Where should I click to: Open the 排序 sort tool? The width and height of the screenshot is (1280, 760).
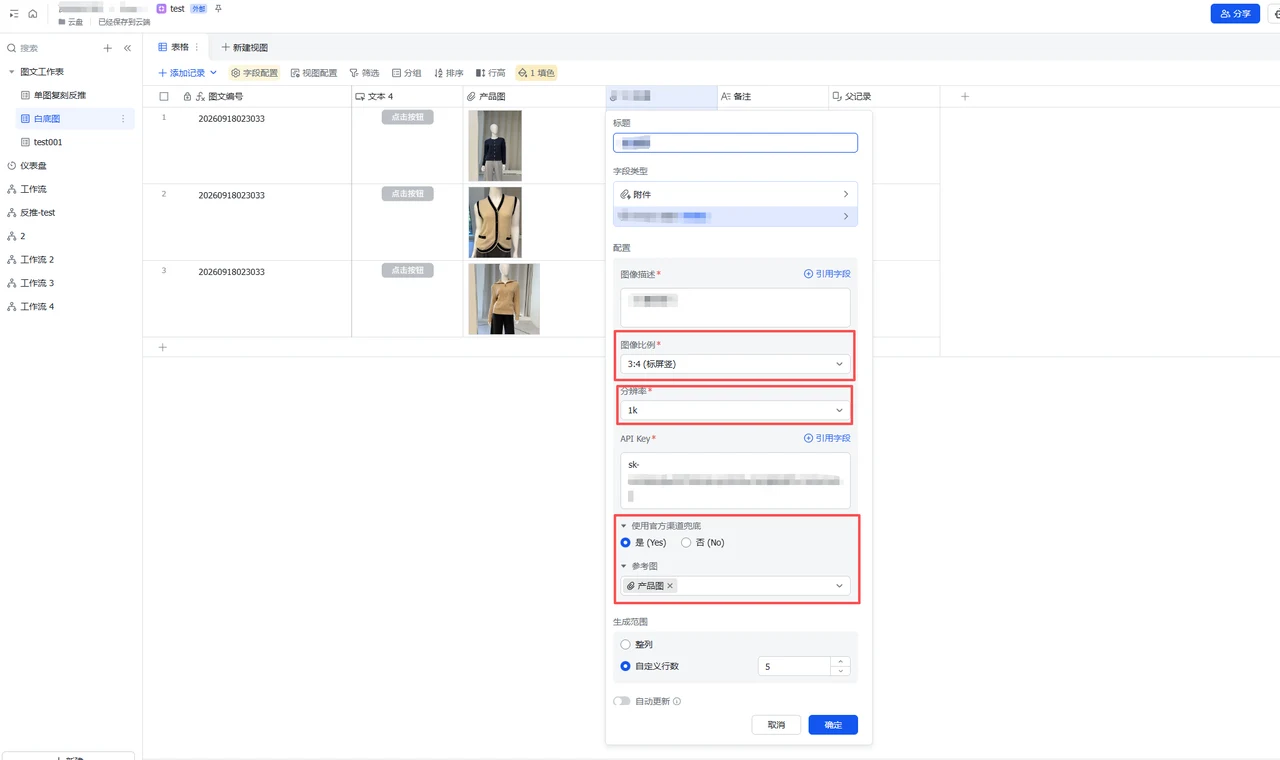pos(449,73)
